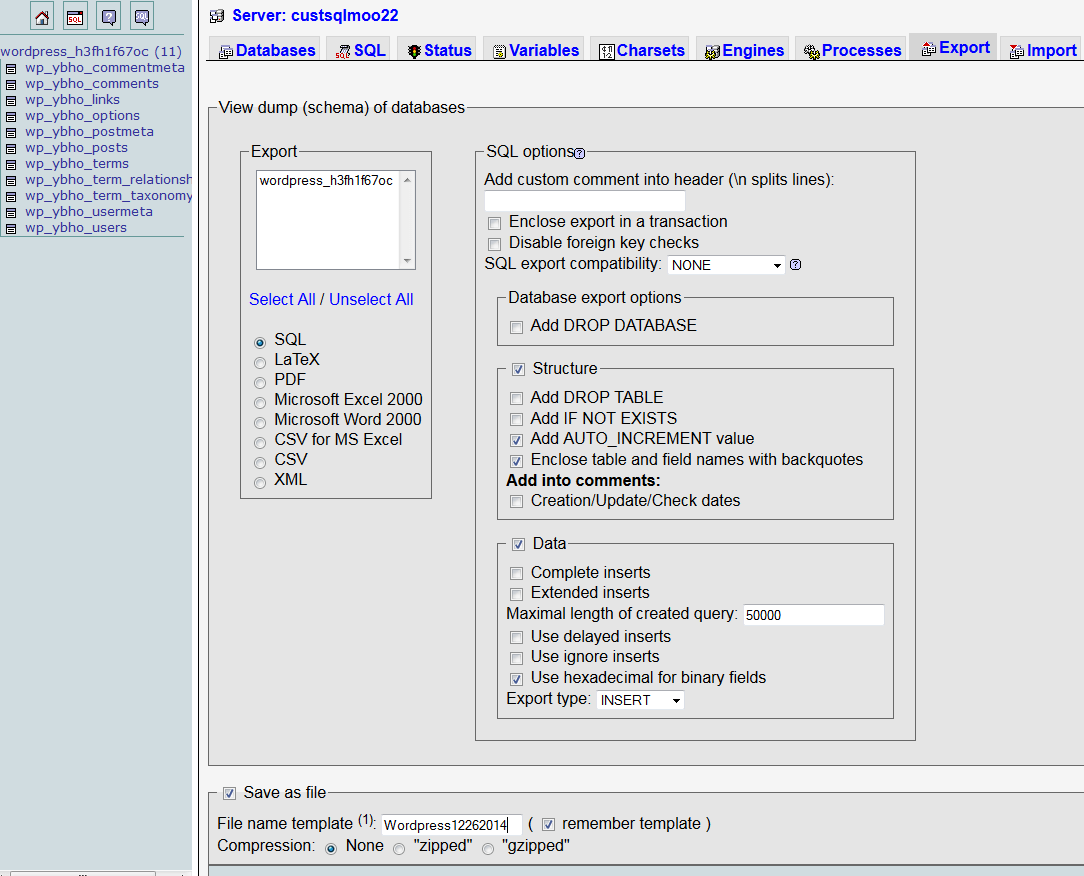Click the Home icon in sidebar
Viewport: 1084px width, 876px height.
pyautogui.click(x=42, y=17)
